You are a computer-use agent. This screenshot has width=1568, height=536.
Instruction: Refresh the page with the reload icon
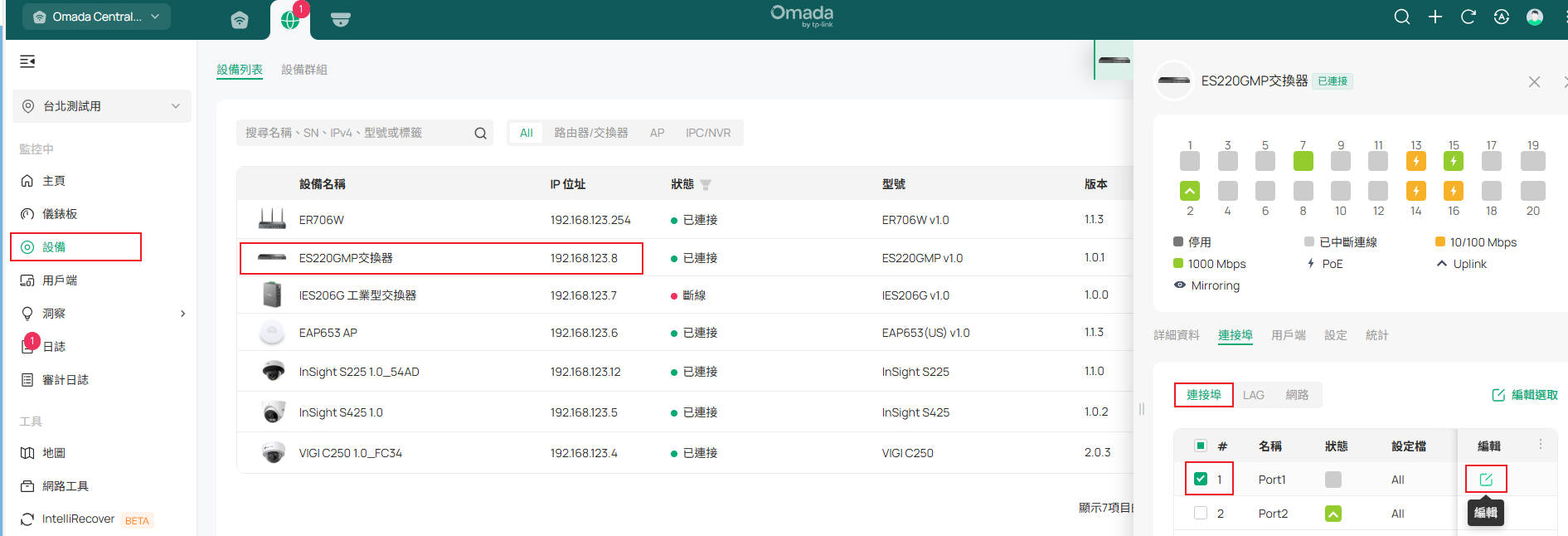click(x=1468, y=17)
